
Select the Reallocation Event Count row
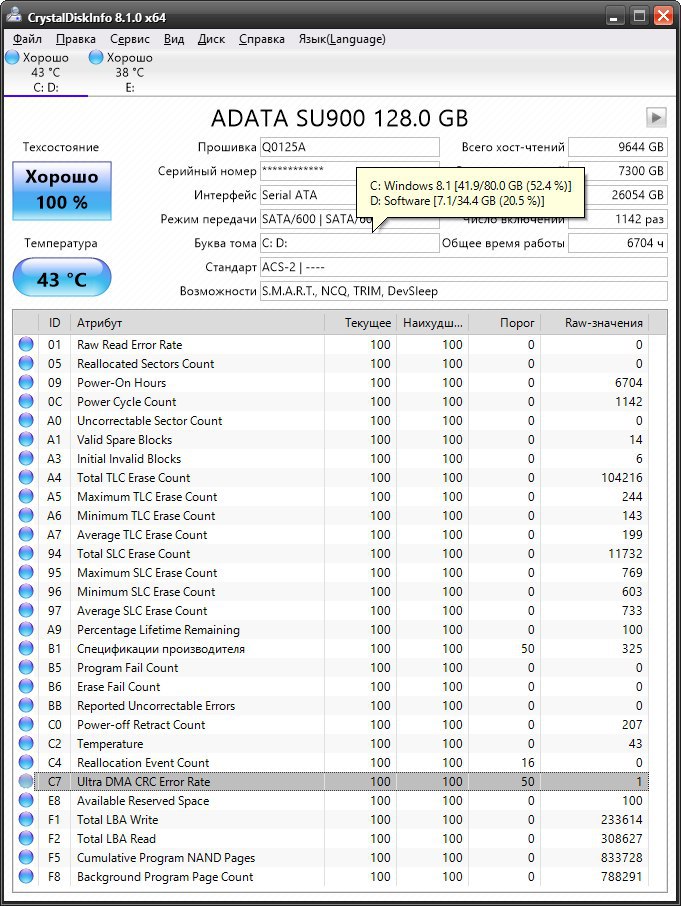pos(331,763)
